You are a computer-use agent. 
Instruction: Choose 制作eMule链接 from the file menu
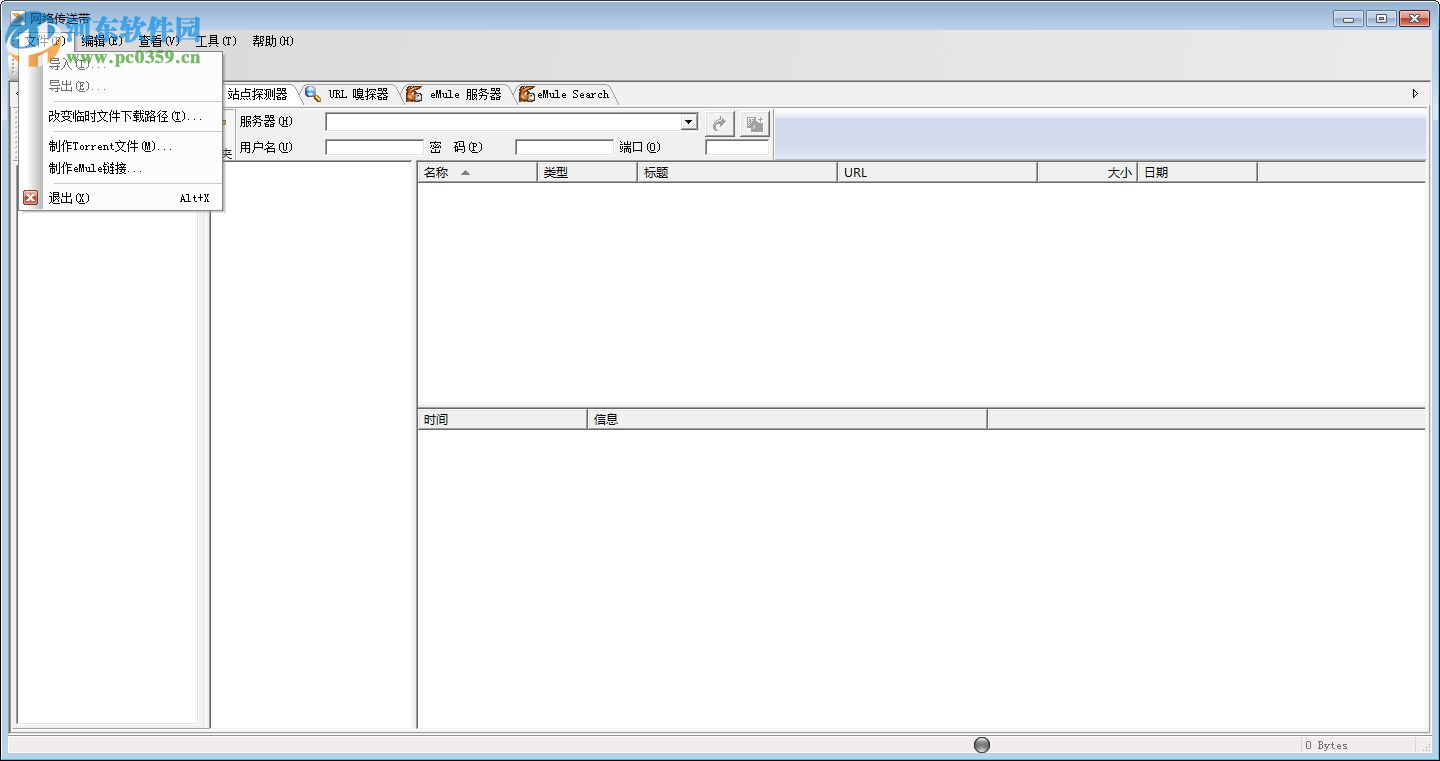(121, 168)
